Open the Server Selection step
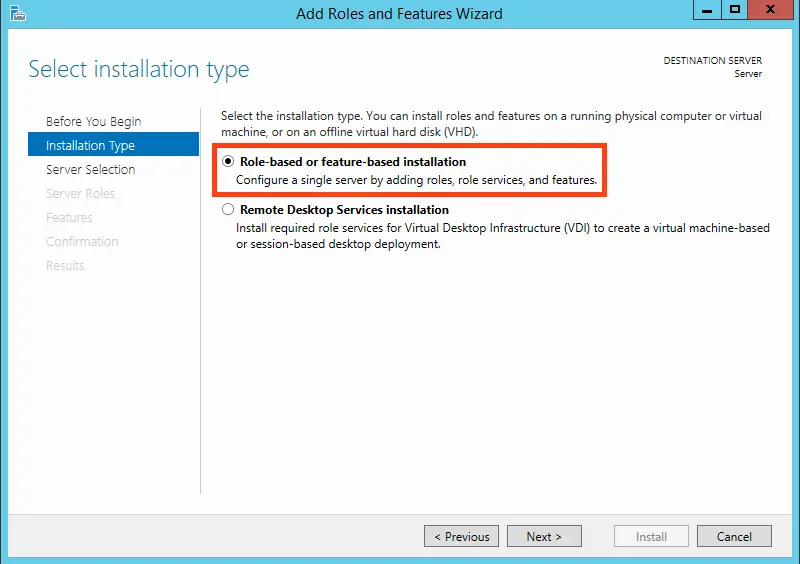Viewport: 800px width, 564px height. 90,169
